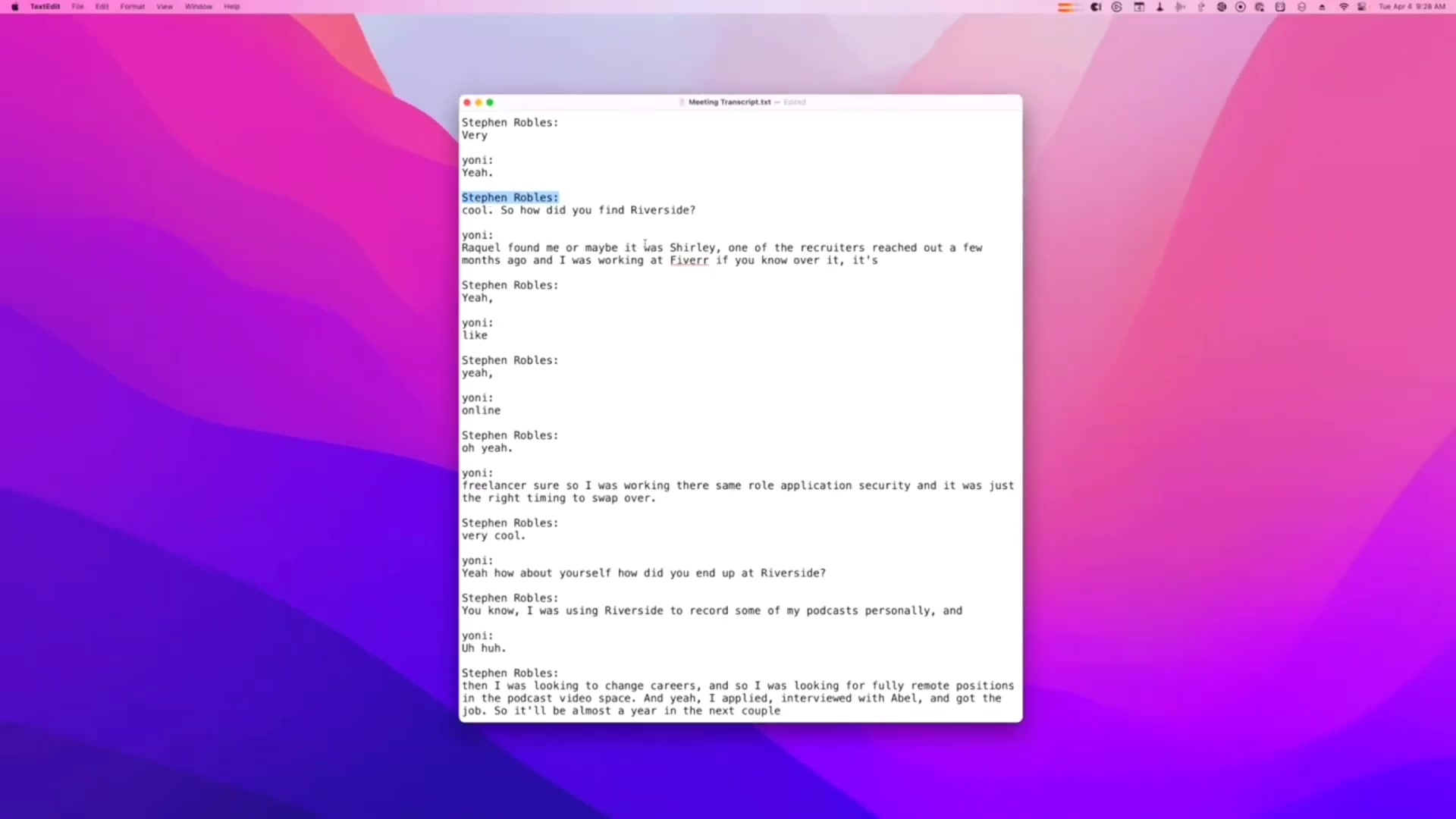Open the Edit menu

(102, 7)
